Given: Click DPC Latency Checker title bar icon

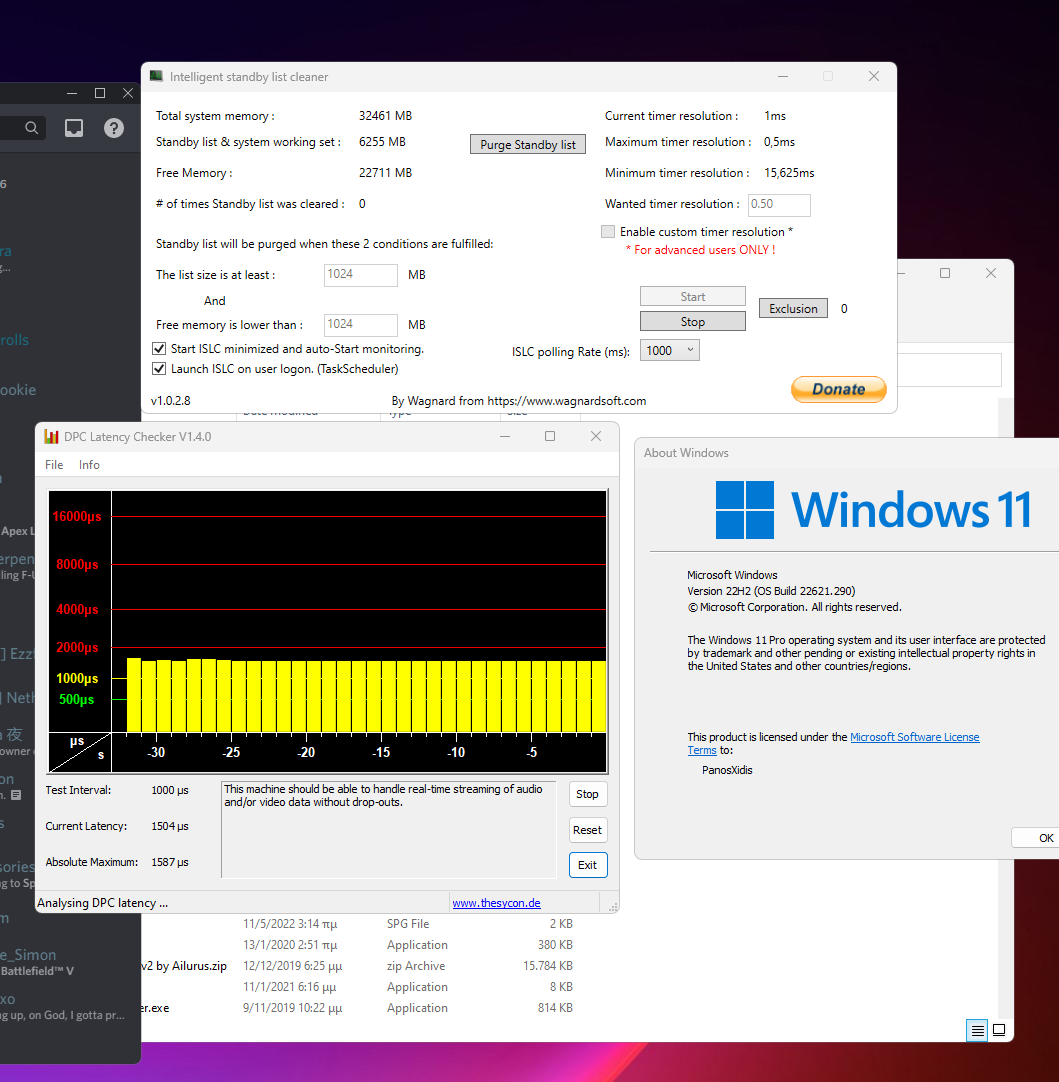Looking at the screenshot, I should click(51, 436).
